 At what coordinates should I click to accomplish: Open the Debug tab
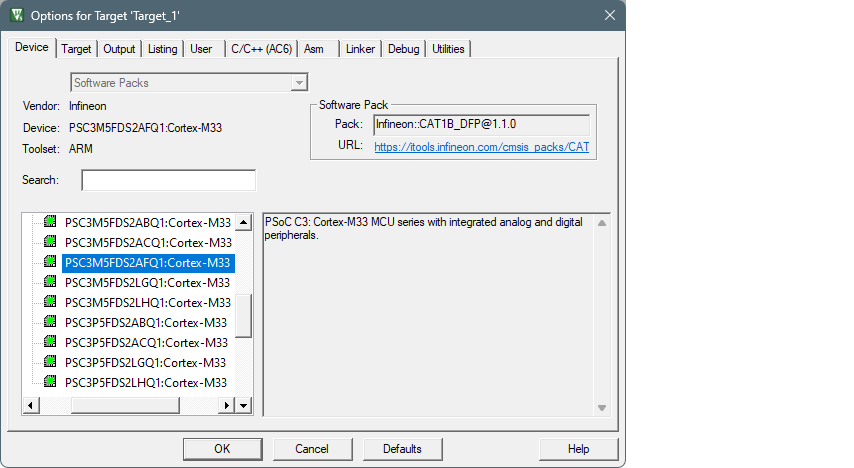(404, 49)
